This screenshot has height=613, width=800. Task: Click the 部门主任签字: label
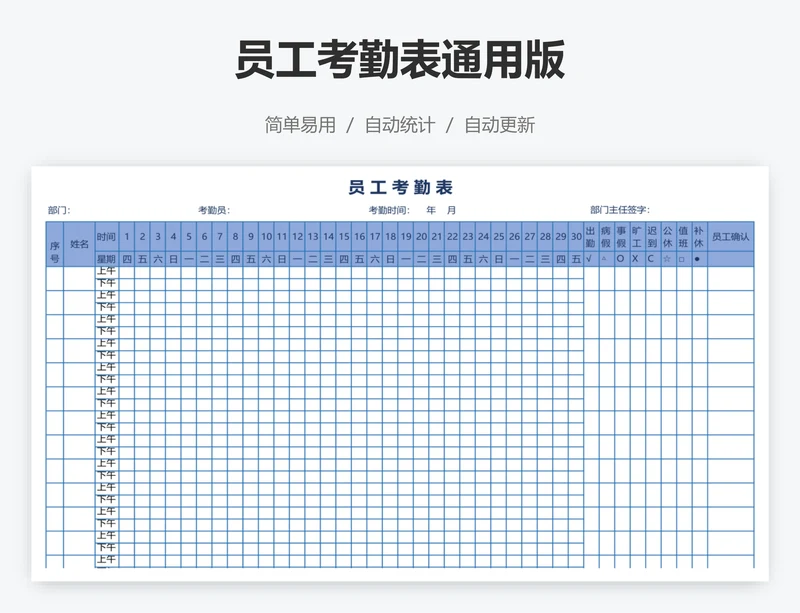pyautogui.click(x=620, y=210)
